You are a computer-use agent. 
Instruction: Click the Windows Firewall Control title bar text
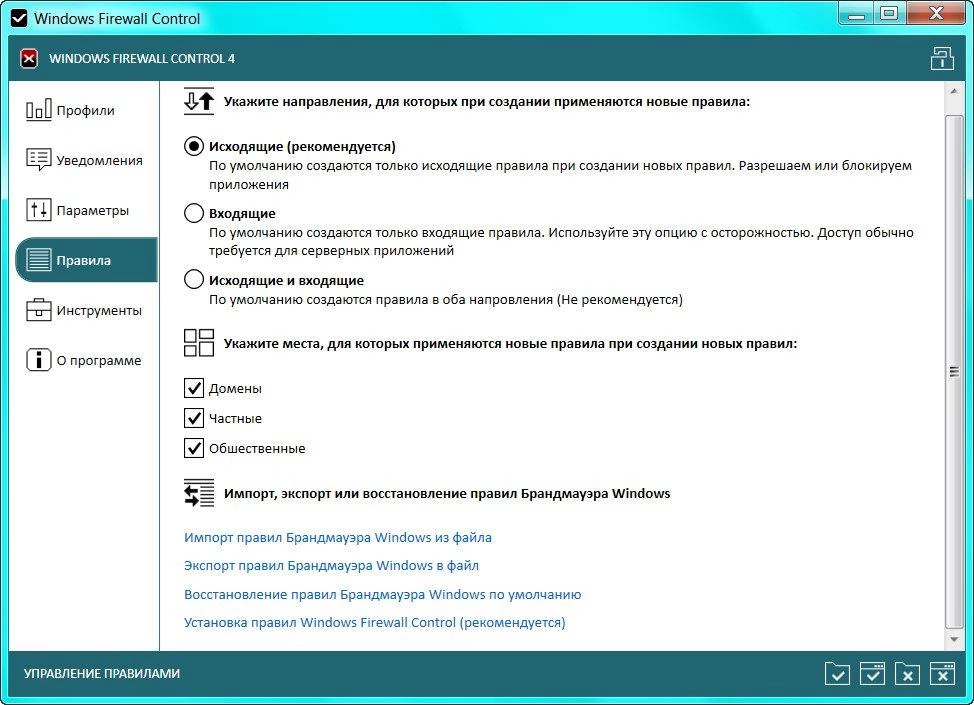click(117, 19)
